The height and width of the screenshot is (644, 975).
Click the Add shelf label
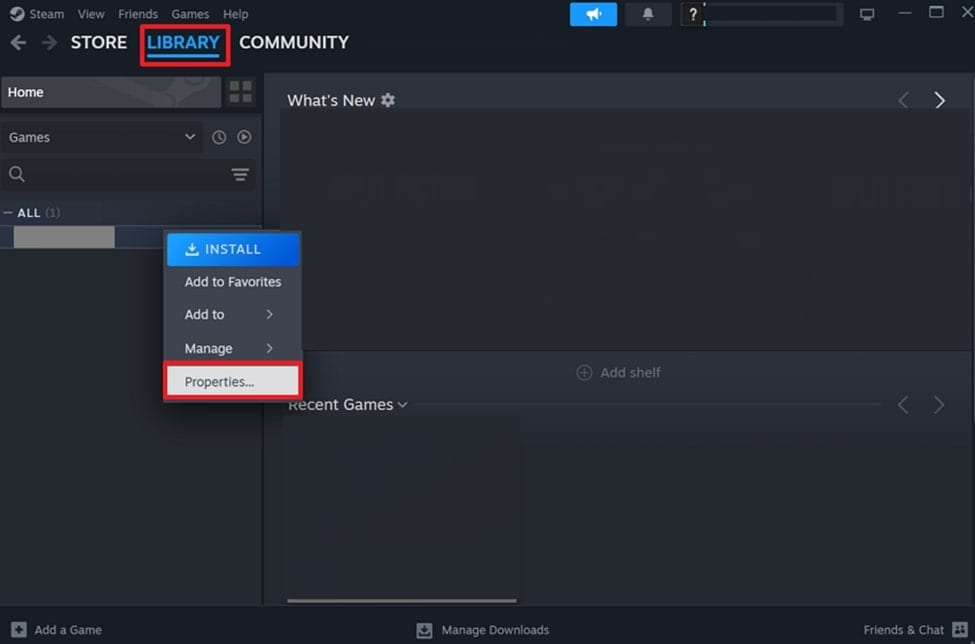[630, 373]
